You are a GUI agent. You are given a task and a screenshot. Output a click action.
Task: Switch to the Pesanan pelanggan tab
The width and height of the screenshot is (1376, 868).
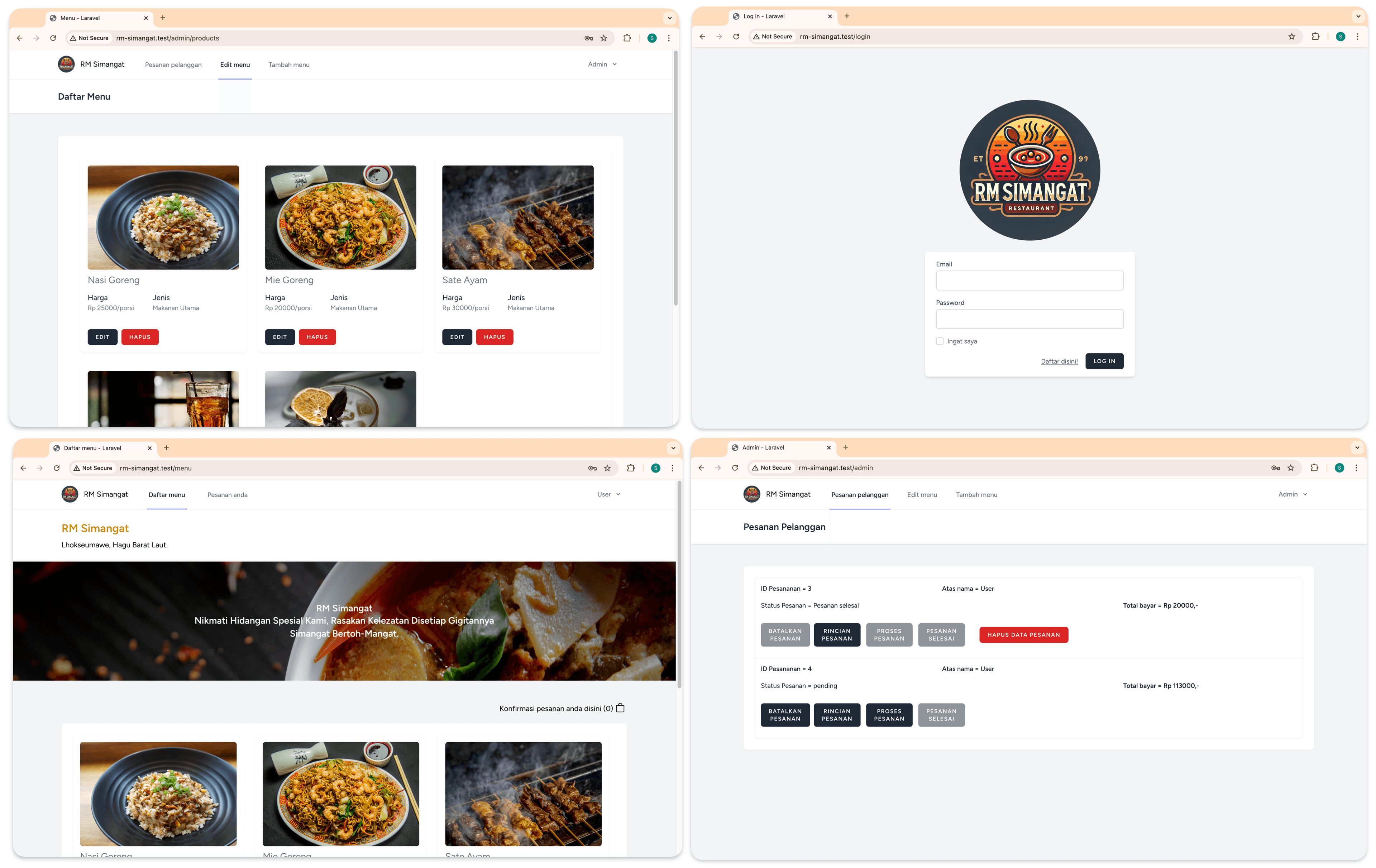point(859,495)
